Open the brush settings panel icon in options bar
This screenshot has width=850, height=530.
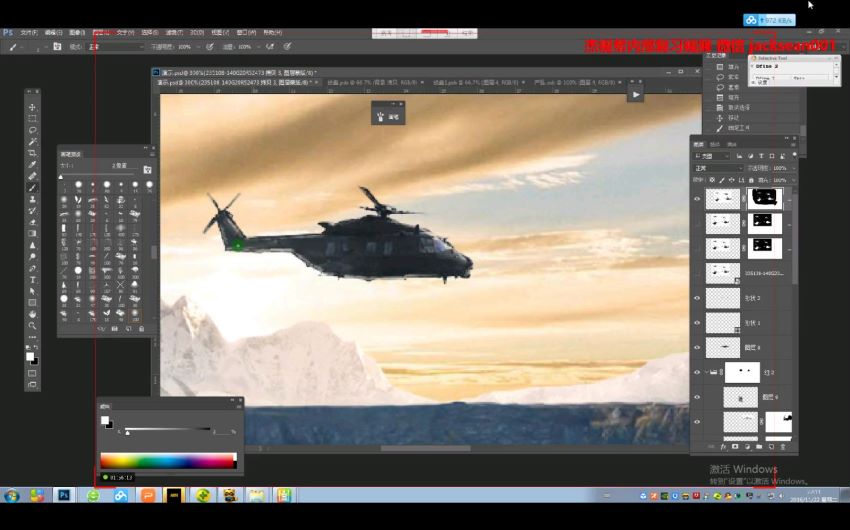(57, 47)
